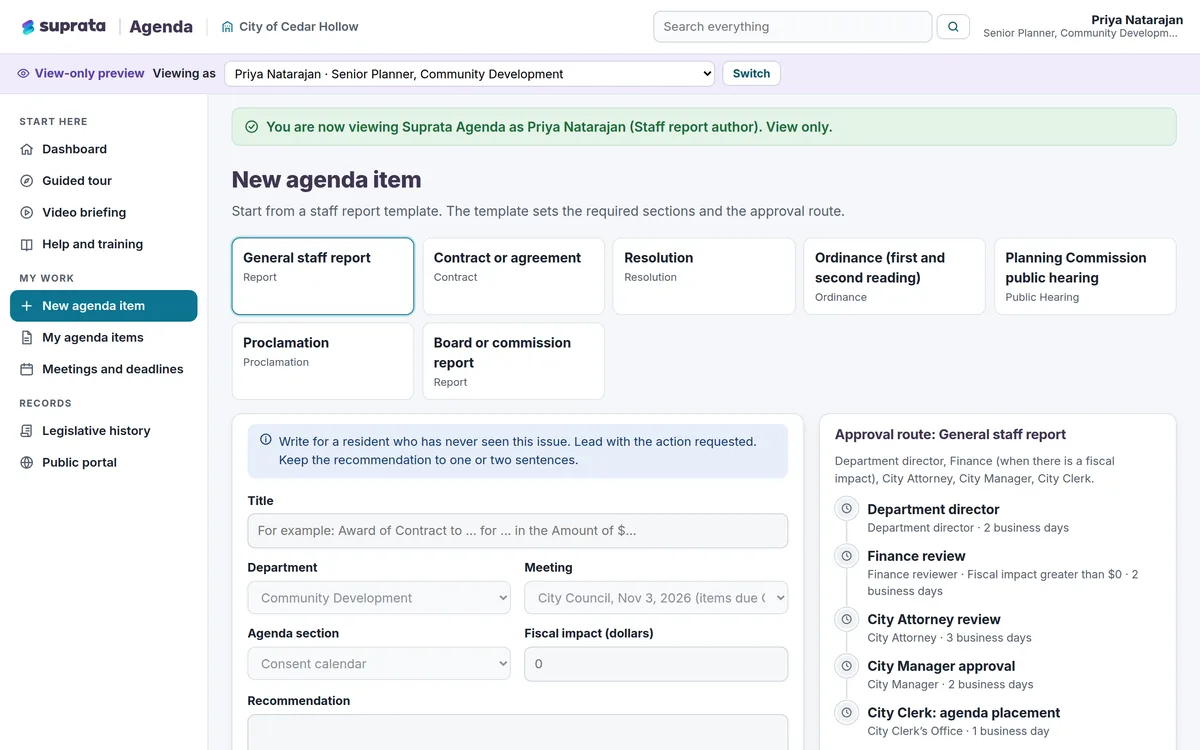Click the Fiscal impact (dollars) field
The width and height of the screenshot is (1200, 750).
click(656, 664)
